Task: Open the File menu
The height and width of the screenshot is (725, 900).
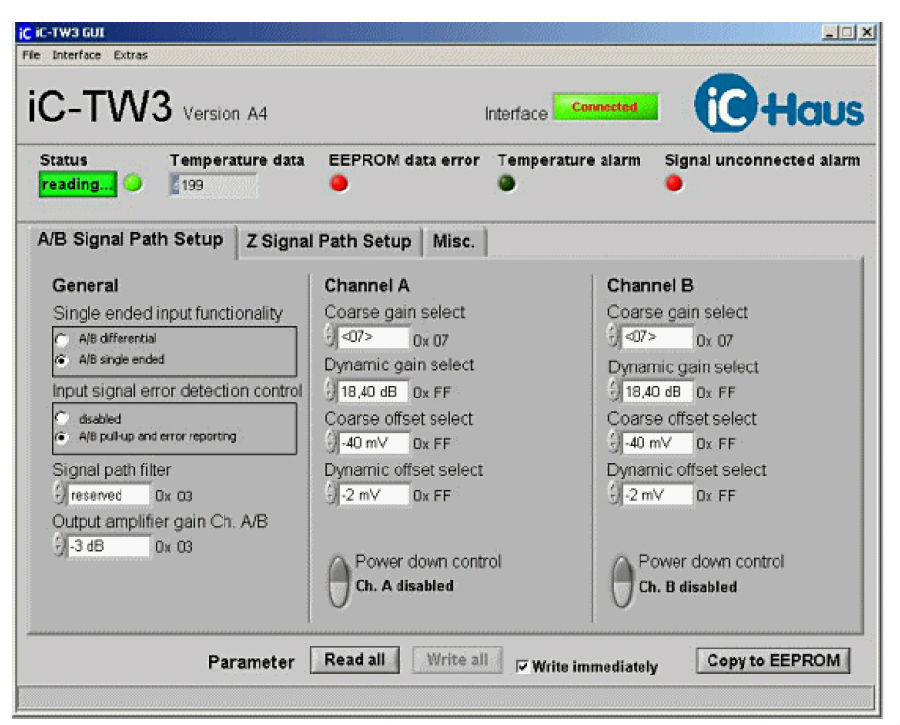Action: click(31, 55)
